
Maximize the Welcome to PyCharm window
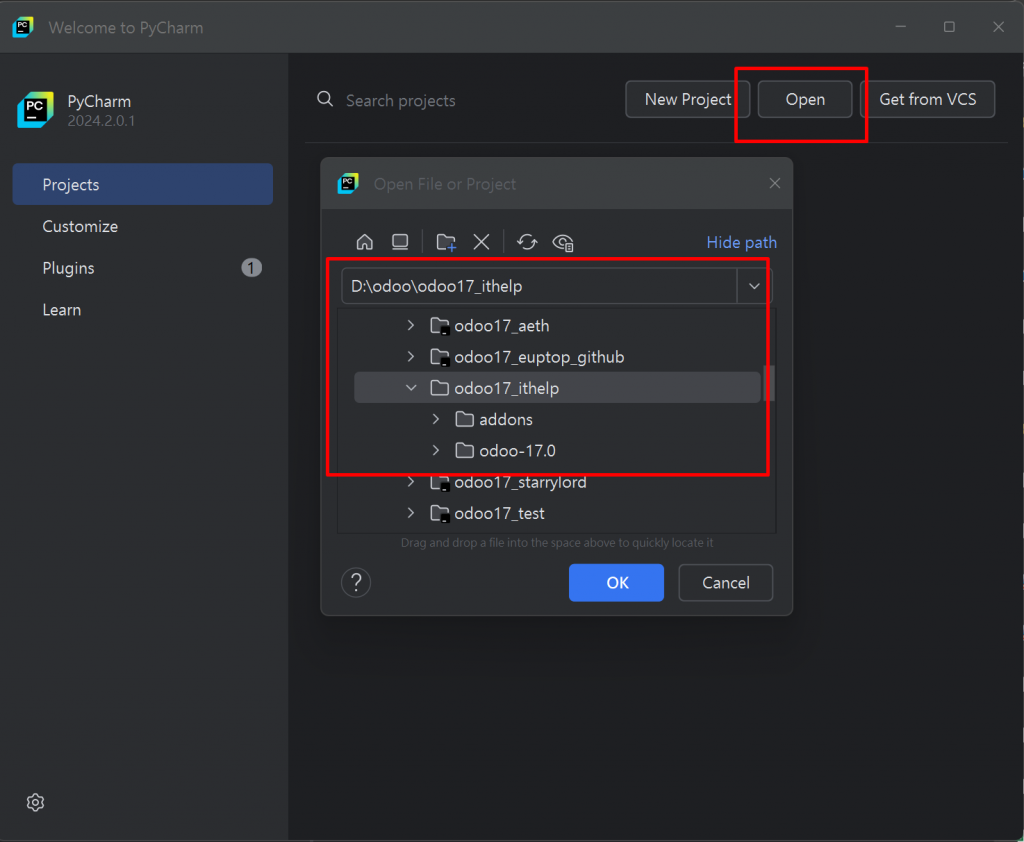click(949, 27)
